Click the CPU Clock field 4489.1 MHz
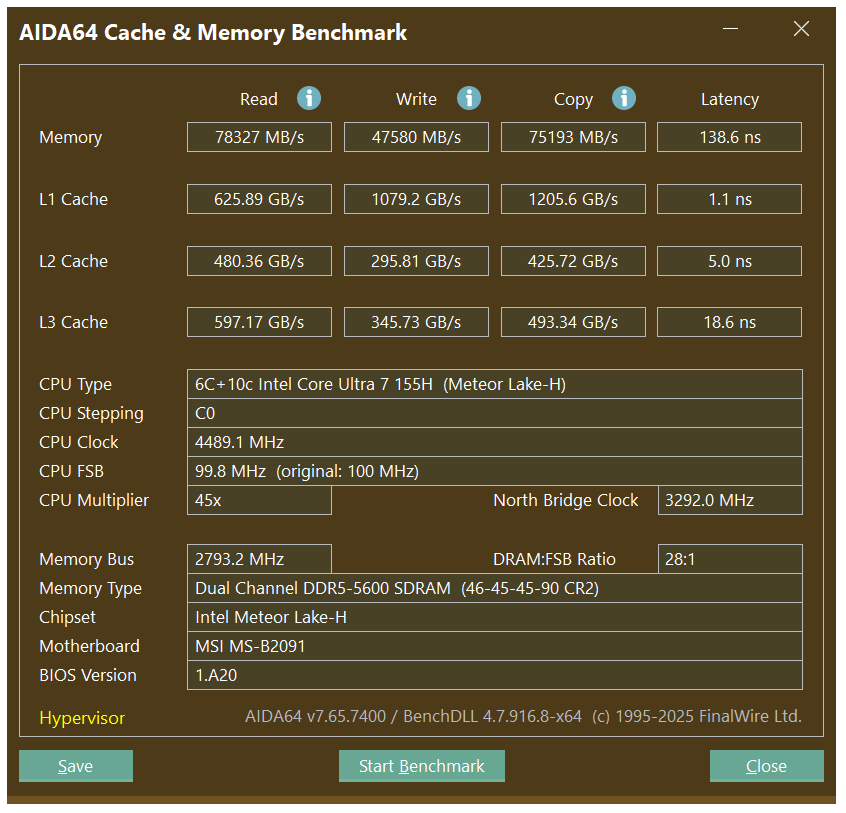Image resolution: width=846 pixels, height=813 pixels. [495, 442]
